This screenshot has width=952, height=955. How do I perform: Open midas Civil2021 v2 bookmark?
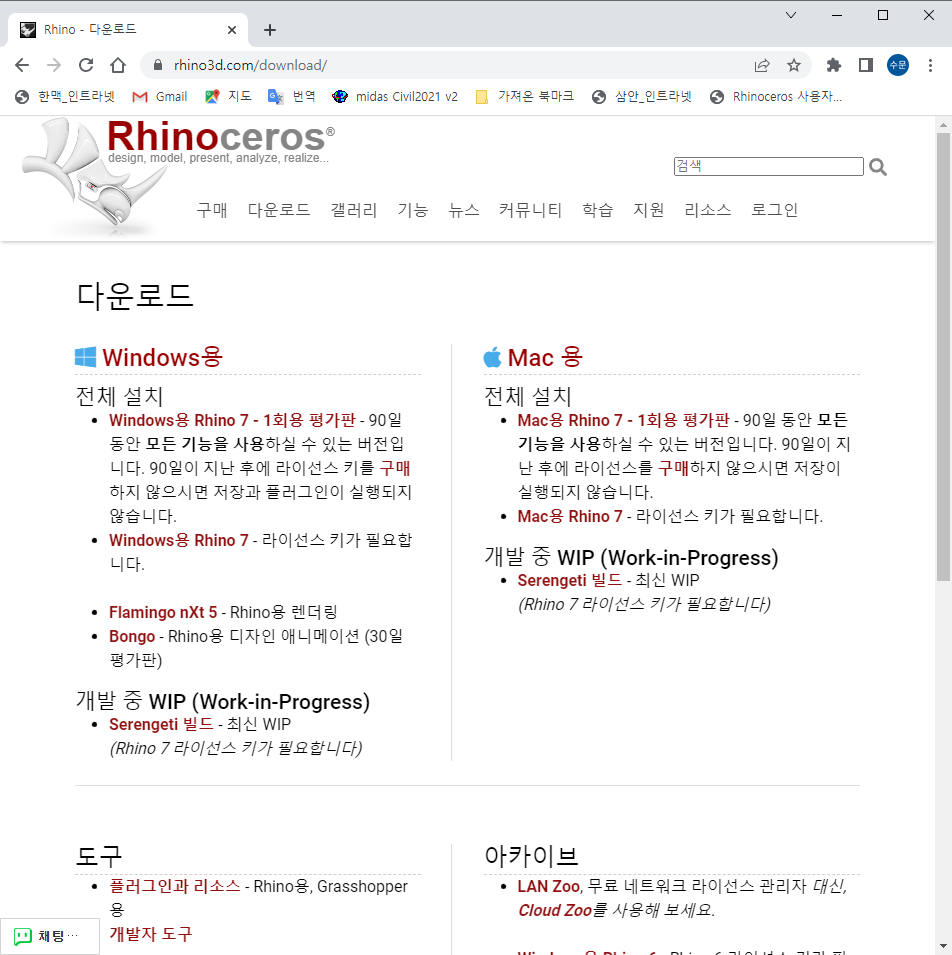pos(395,96)
